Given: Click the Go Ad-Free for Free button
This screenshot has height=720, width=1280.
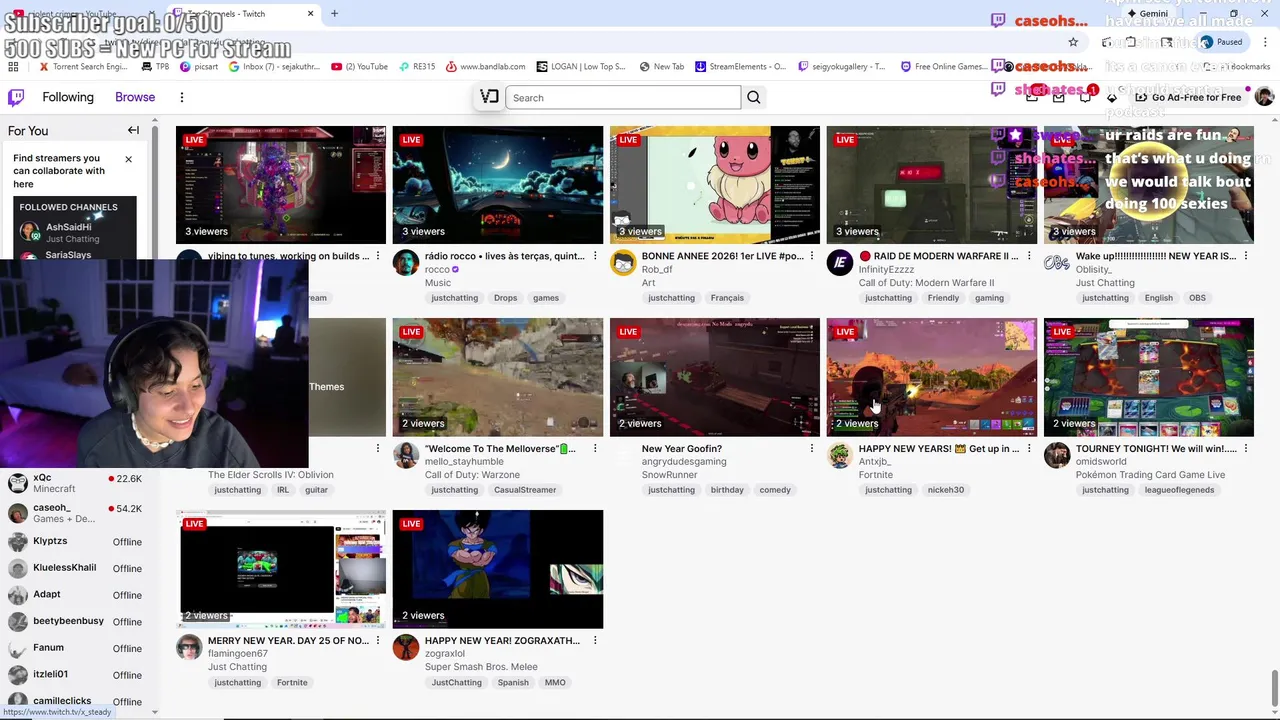Looking at the screenshot, I should click(1189, 97).
